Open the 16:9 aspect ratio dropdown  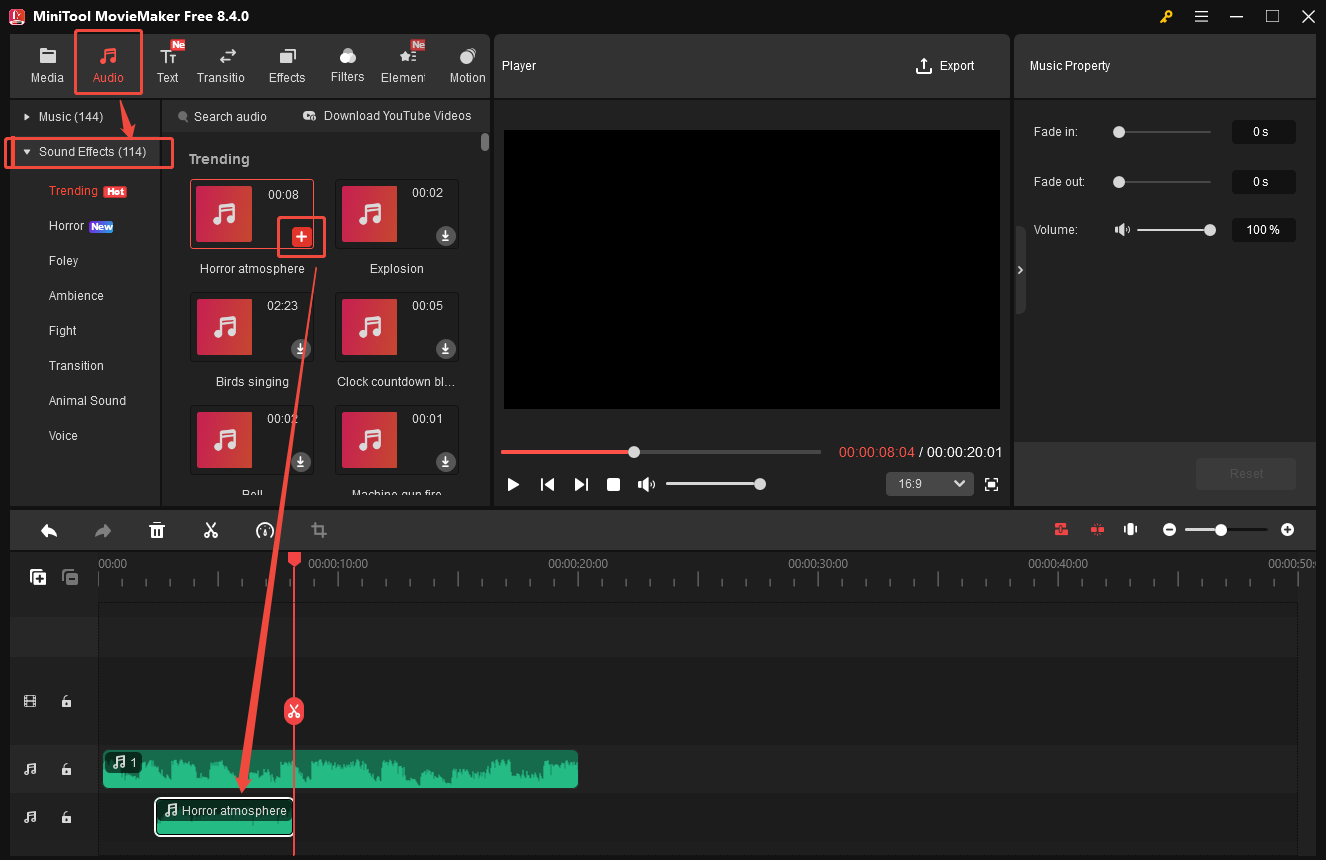click(x=929, y=483)
